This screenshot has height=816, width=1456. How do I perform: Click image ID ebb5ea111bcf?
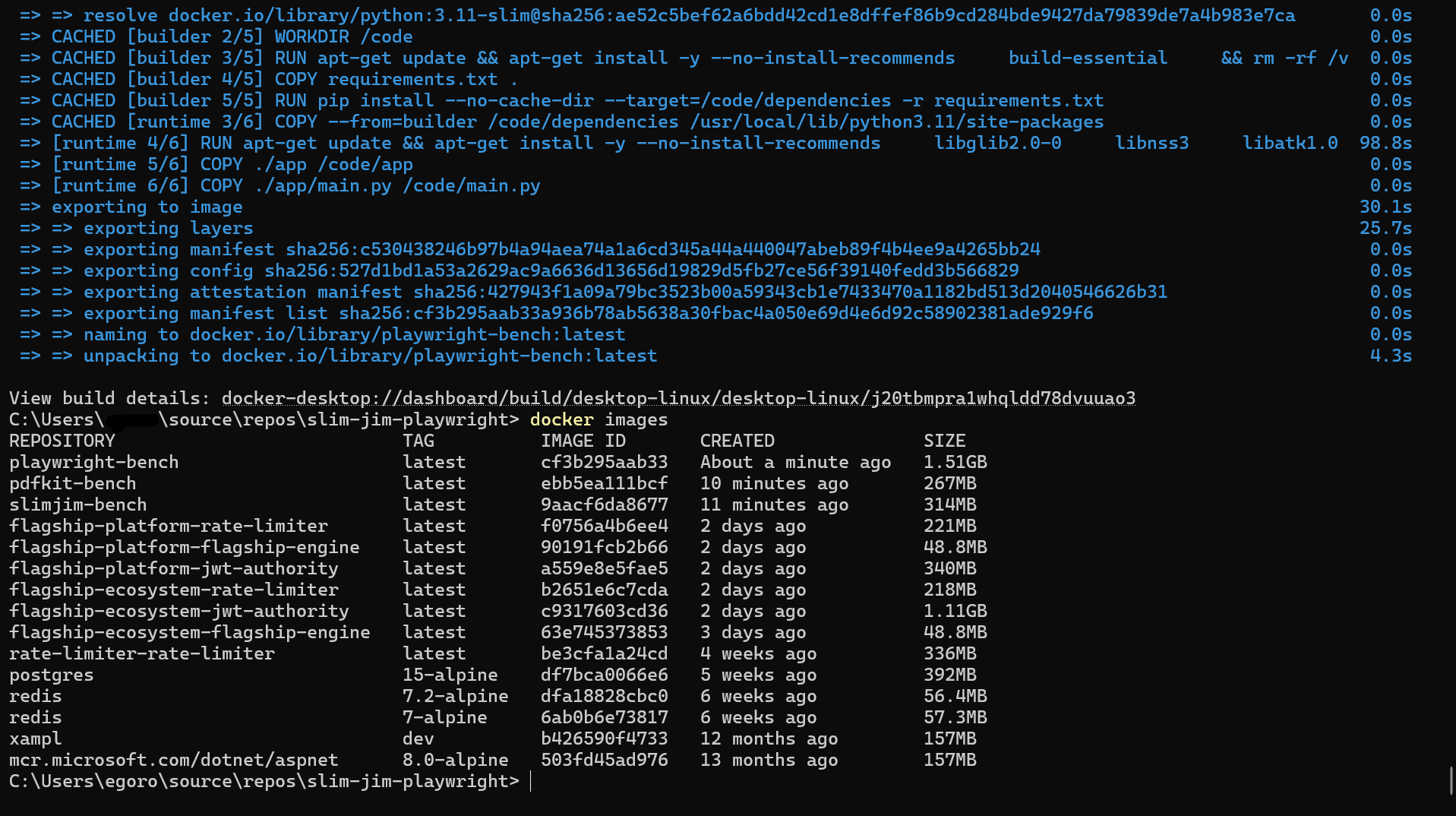click(x=605, y=483)
